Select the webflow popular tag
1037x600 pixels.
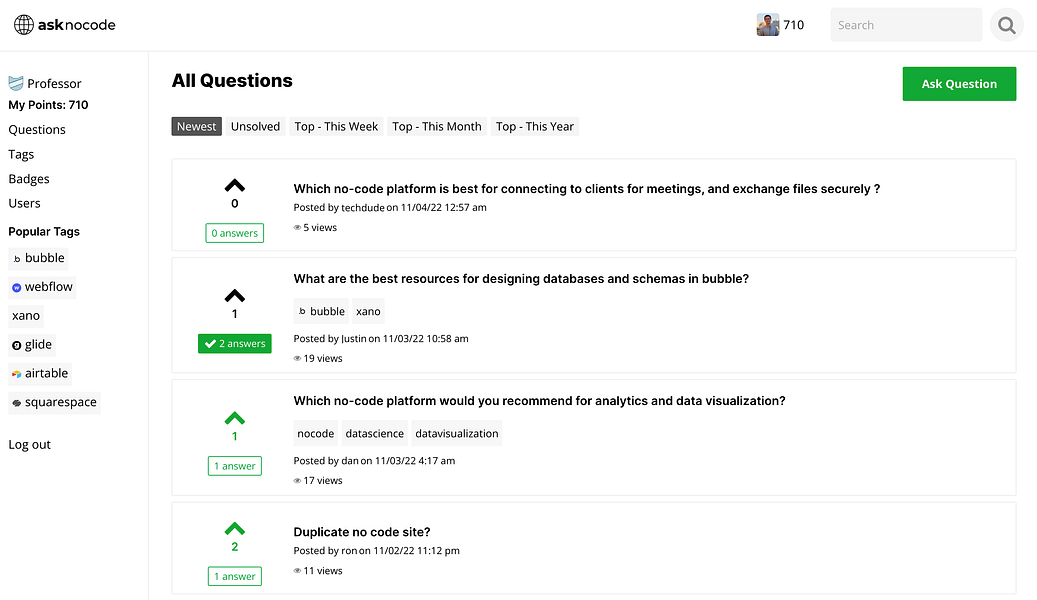(42, 287)
